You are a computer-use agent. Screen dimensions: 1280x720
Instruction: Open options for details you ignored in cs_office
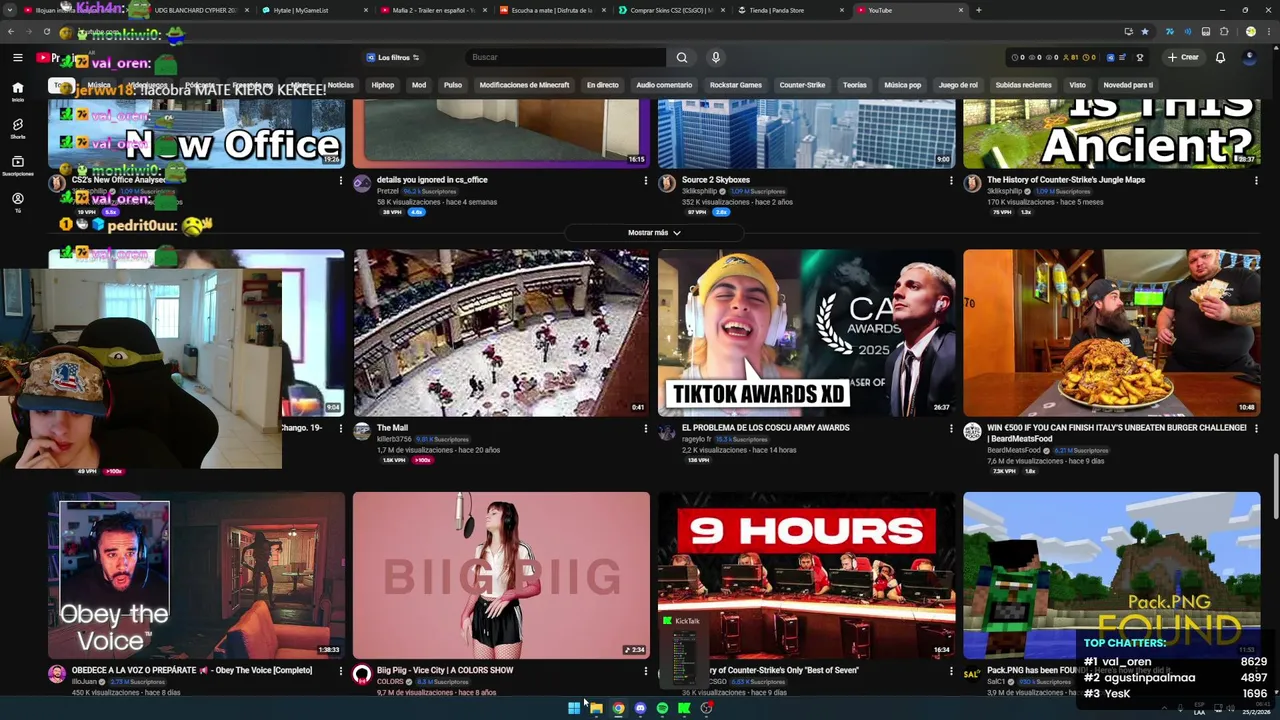[645, 181]
